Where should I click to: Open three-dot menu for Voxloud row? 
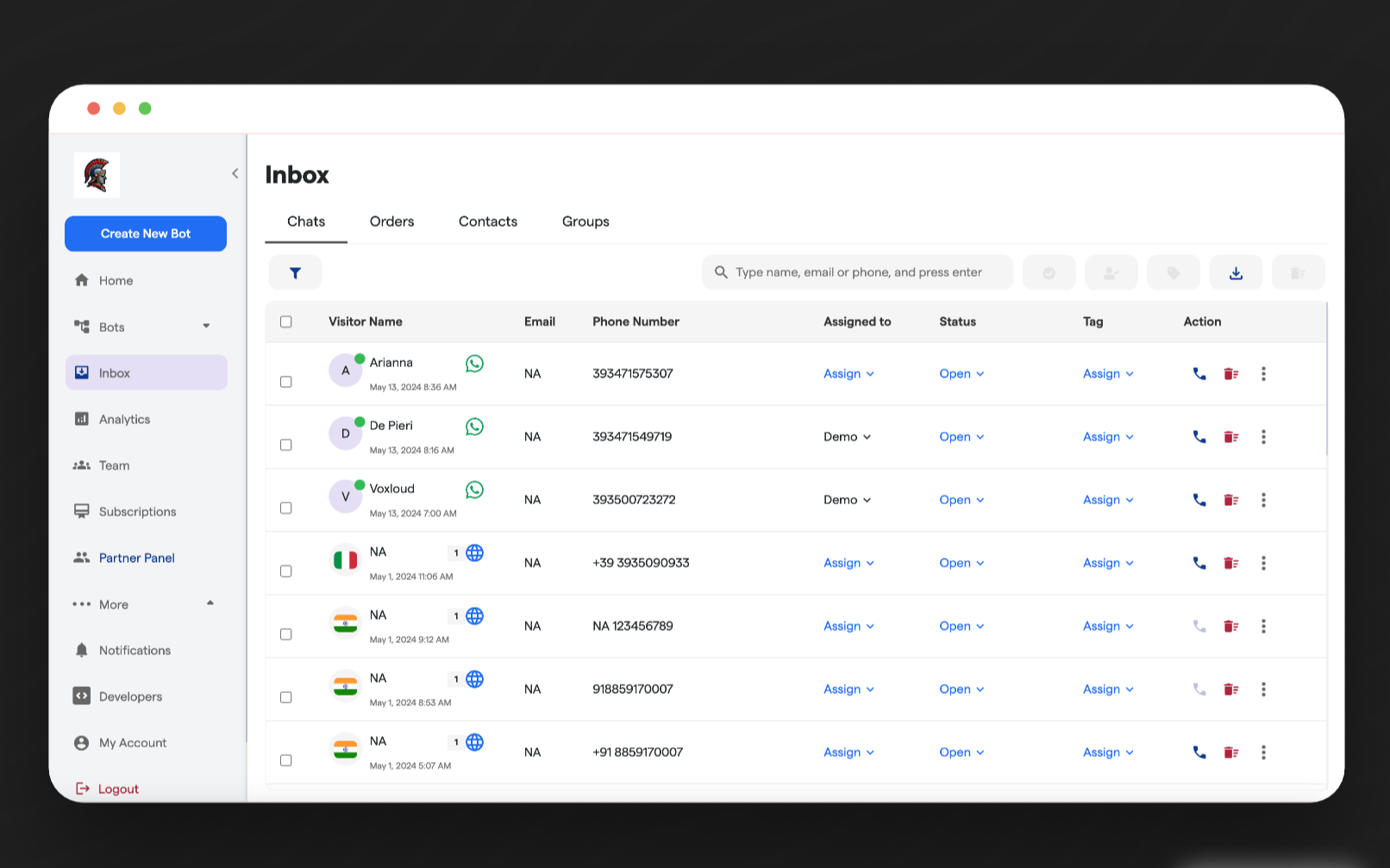pyautogui.click(x=1263, y=500)
